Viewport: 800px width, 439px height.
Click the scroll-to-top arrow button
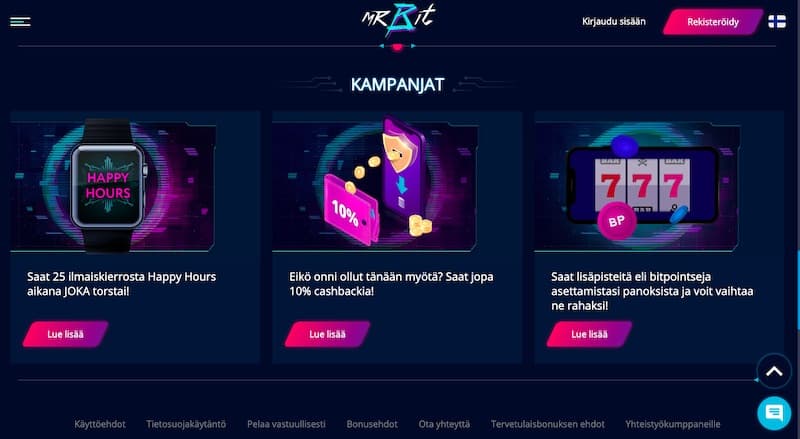point(774,371)
